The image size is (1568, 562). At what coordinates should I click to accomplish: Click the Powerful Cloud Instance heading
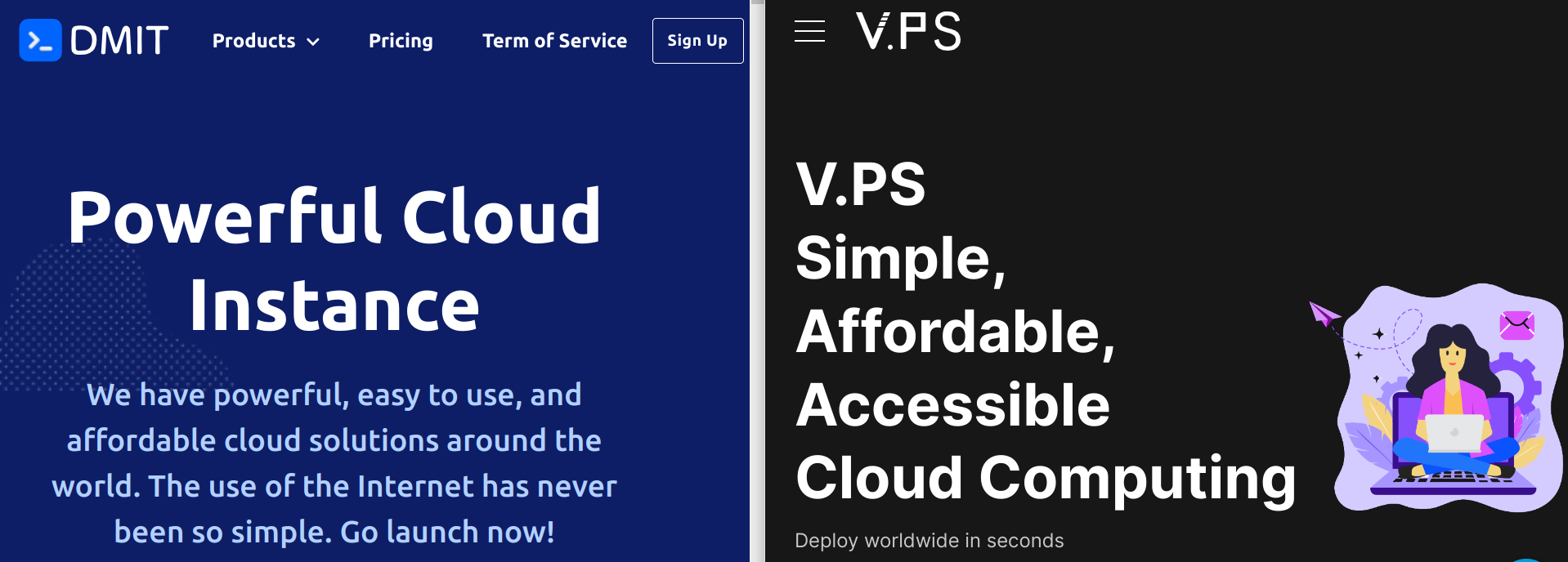coord(334,260)
